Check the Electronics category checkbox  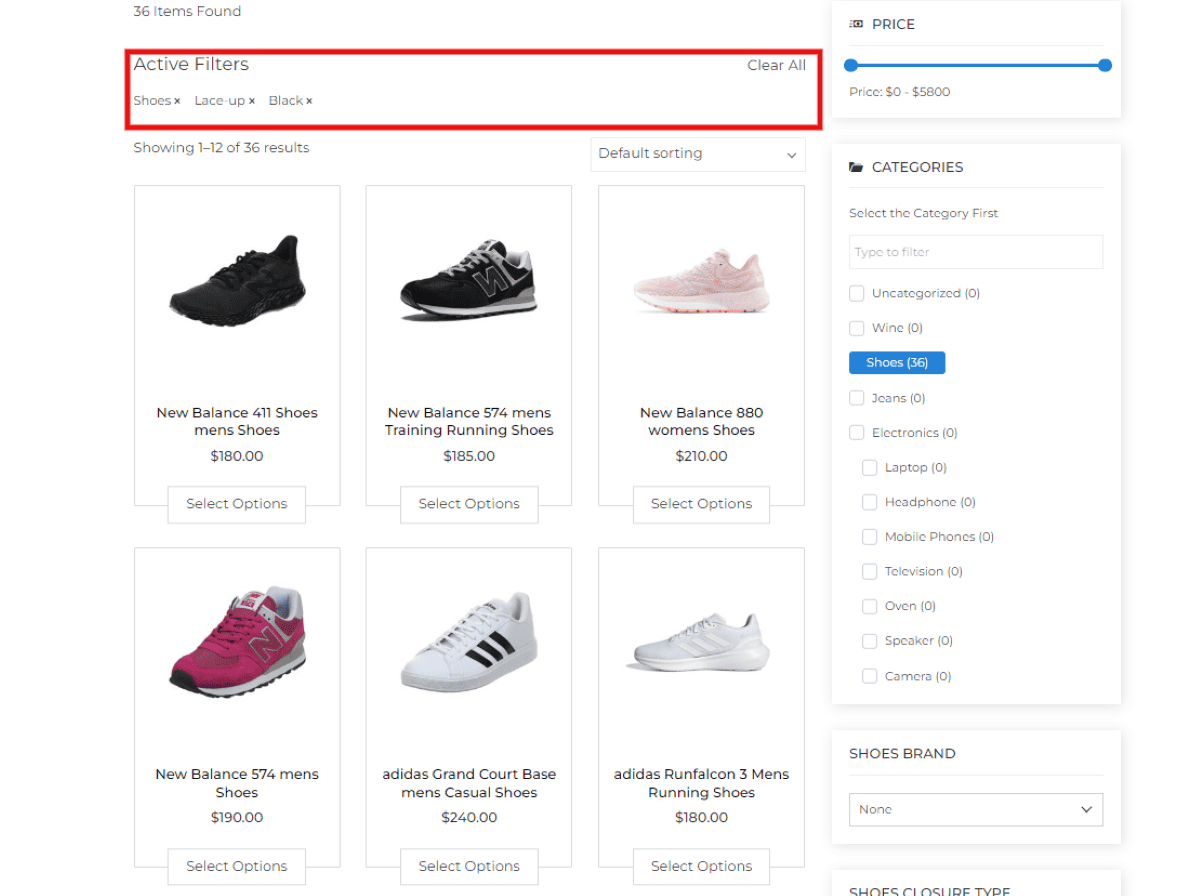857,433
